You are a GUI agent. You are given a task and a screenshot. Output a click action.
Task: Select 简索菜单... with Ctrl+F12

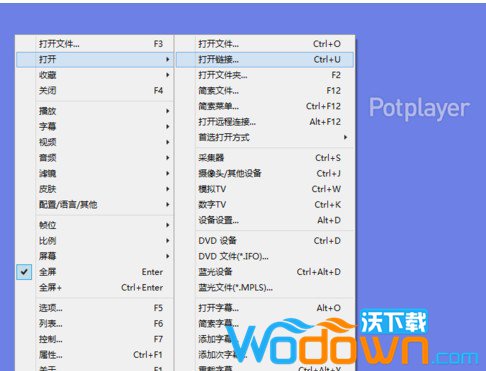pos(265,106)
